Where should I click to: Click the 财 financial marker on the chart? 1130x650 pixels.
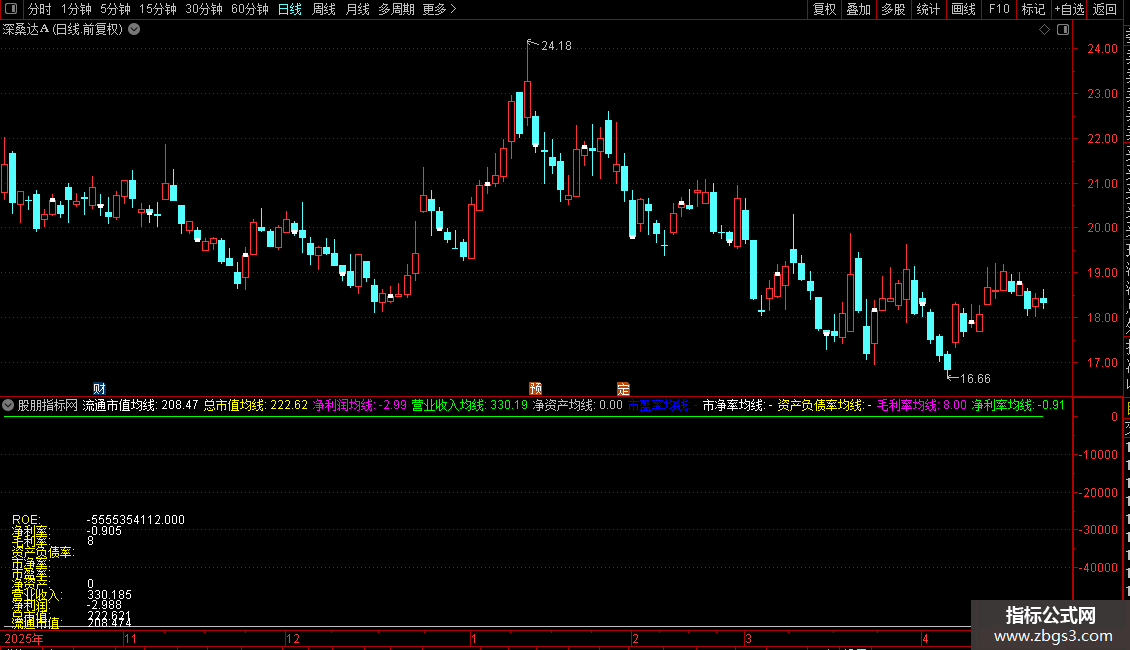[x=99, y=388]
